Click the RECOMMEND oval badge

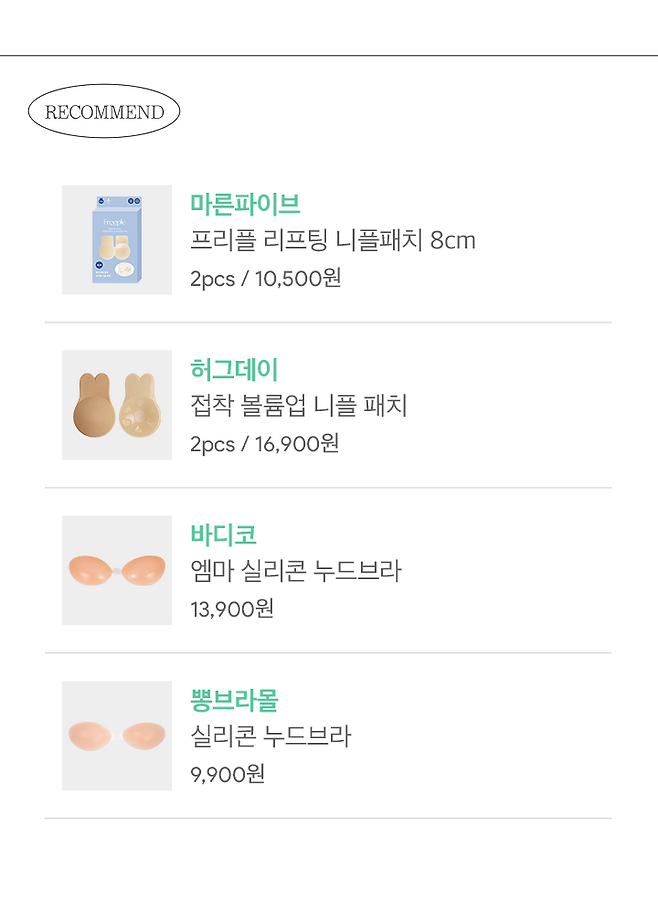coord(103,112)
